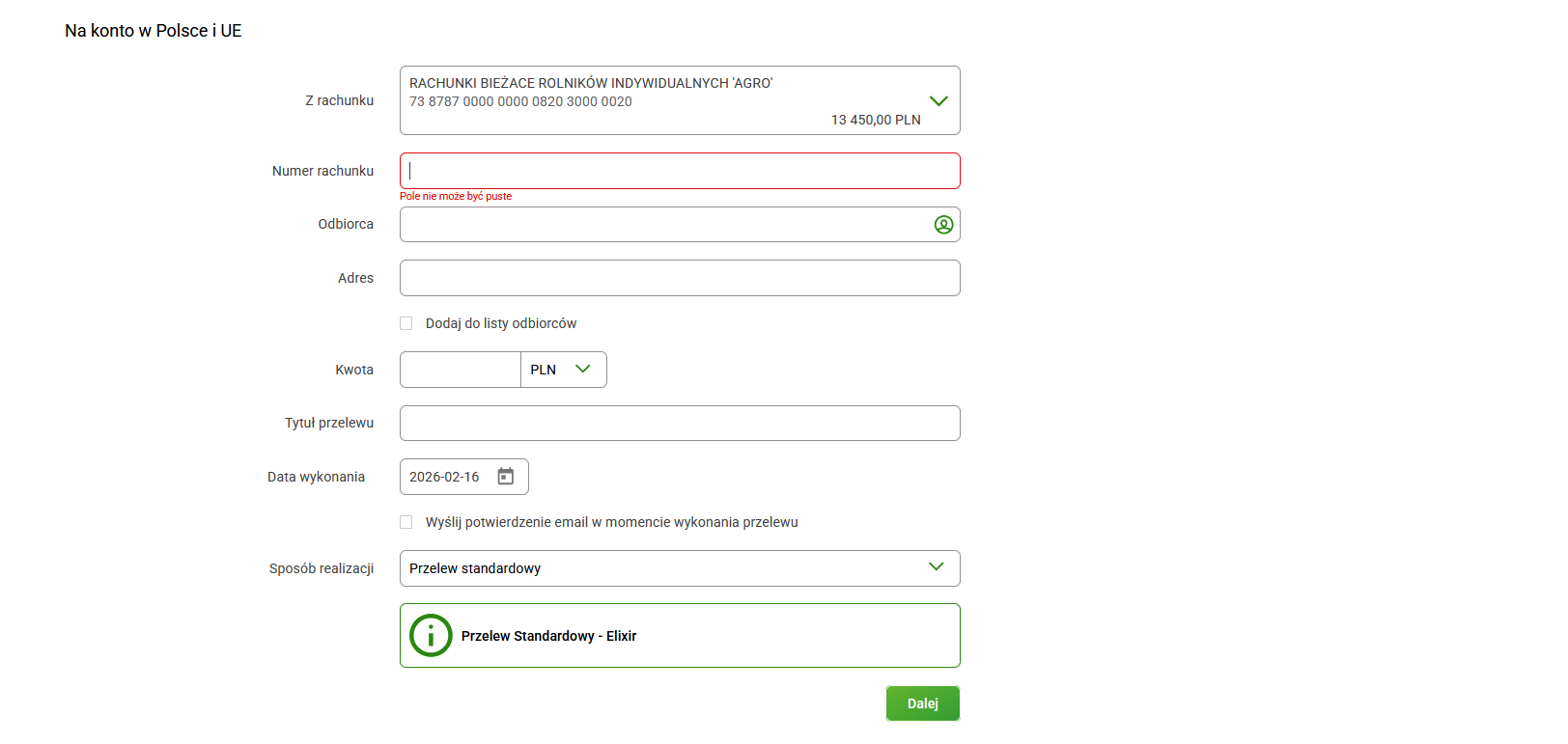Expand 'Sposób realizacji' transfer type dropdown
The height and width of the screenshot is (744, 1568).
tap(935, 567)
